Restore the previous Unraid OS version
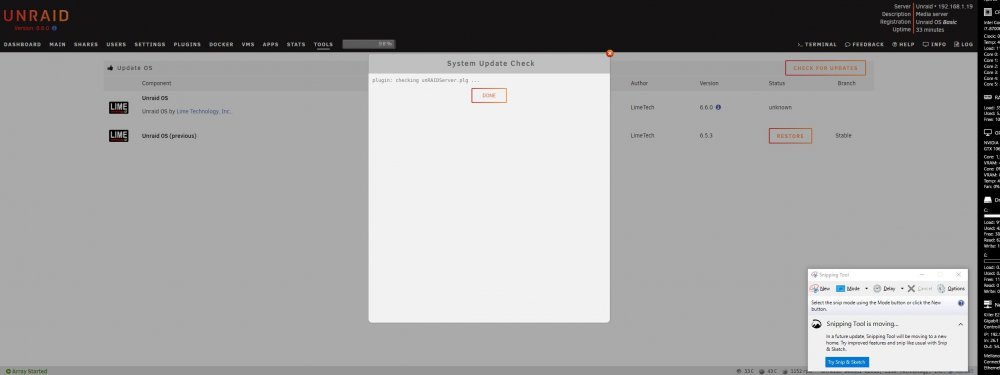This screenshot has width=1000, height=375. (790, 136)
